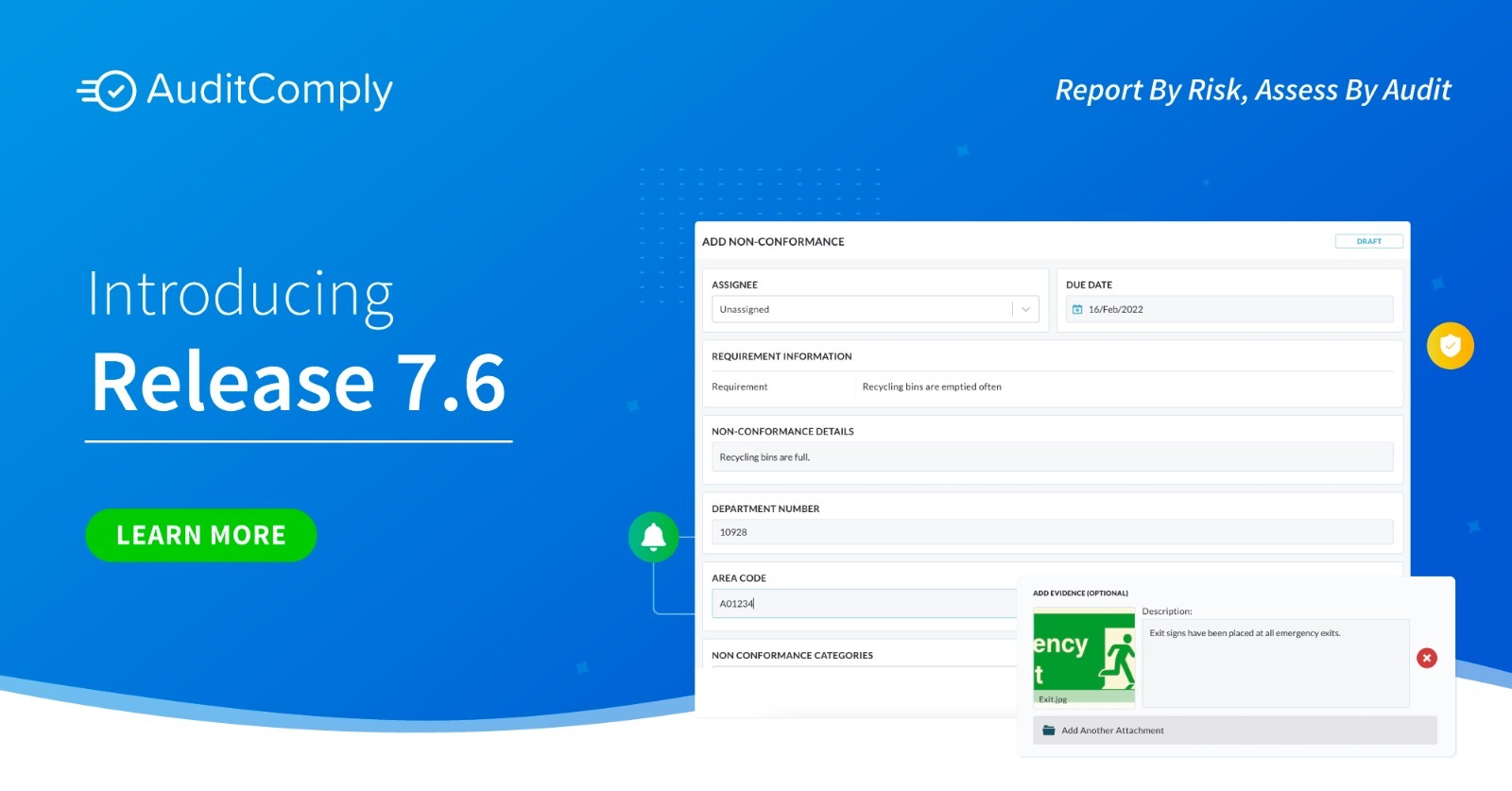Click the 'Release 7.6' headline text
The image size is (1512, 791).
[x=299, y=382]
